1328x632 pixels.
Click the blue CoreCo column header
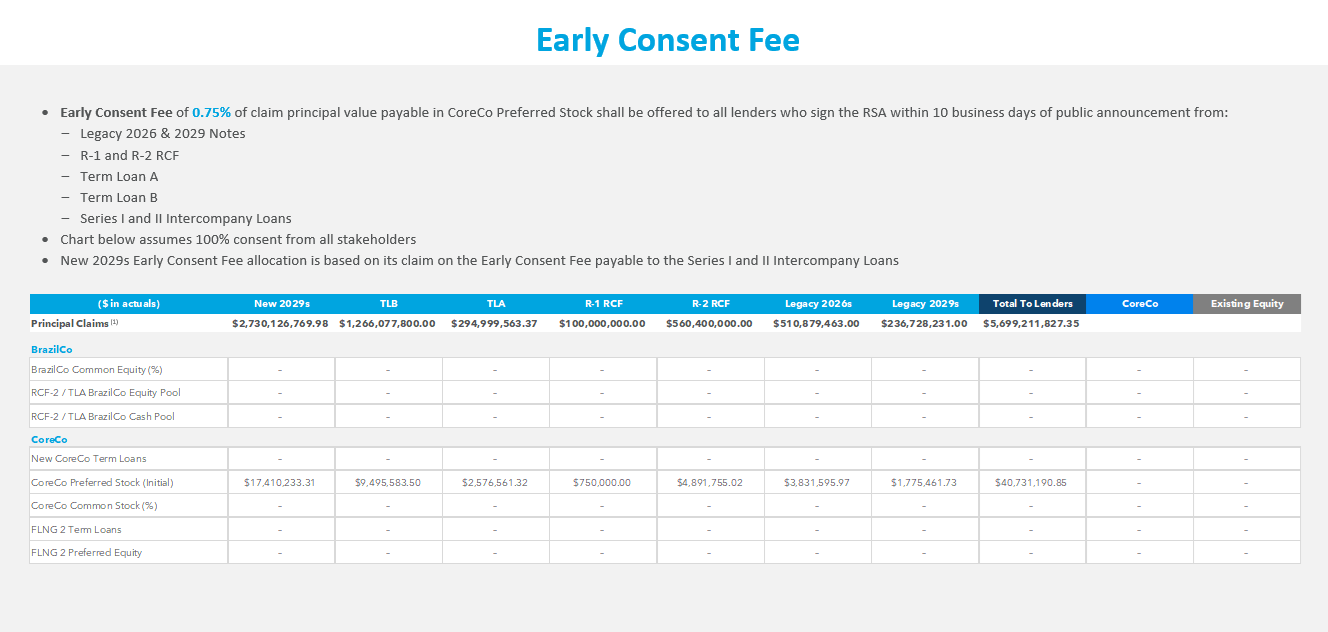(1139, 304)
